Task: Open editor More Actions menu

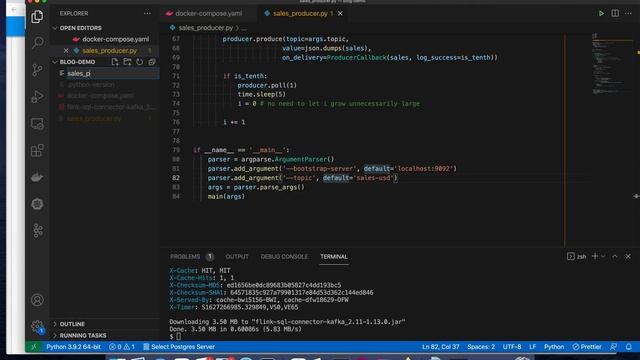Action: 628,13
